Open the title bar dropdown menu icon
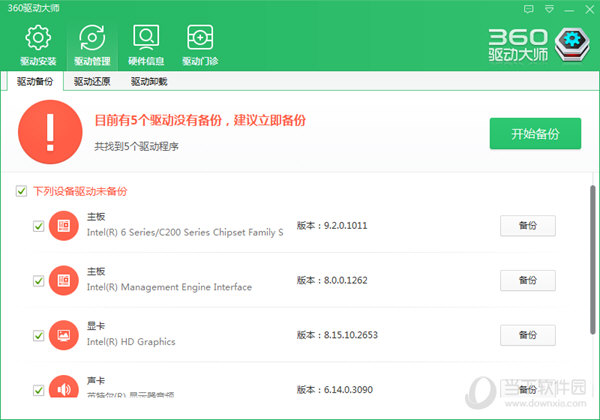The height and width of the screenshot is (420, 600). coord(549,9)
